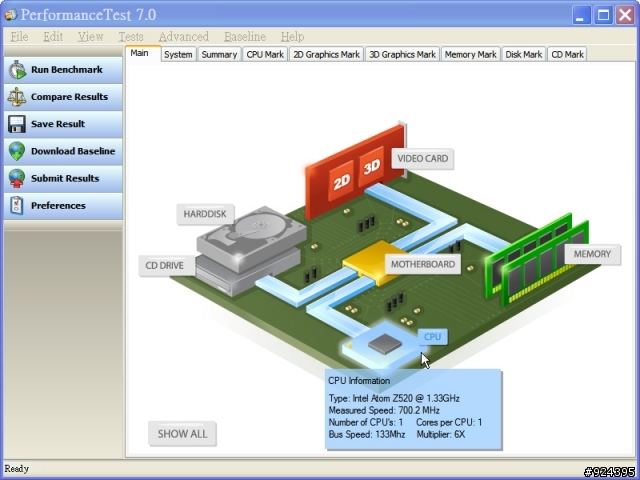Image resolution: width=640 pixels, height=480 pixels.
Task: Click the Save Result floppy disk icon
Action: pos(17,124)
